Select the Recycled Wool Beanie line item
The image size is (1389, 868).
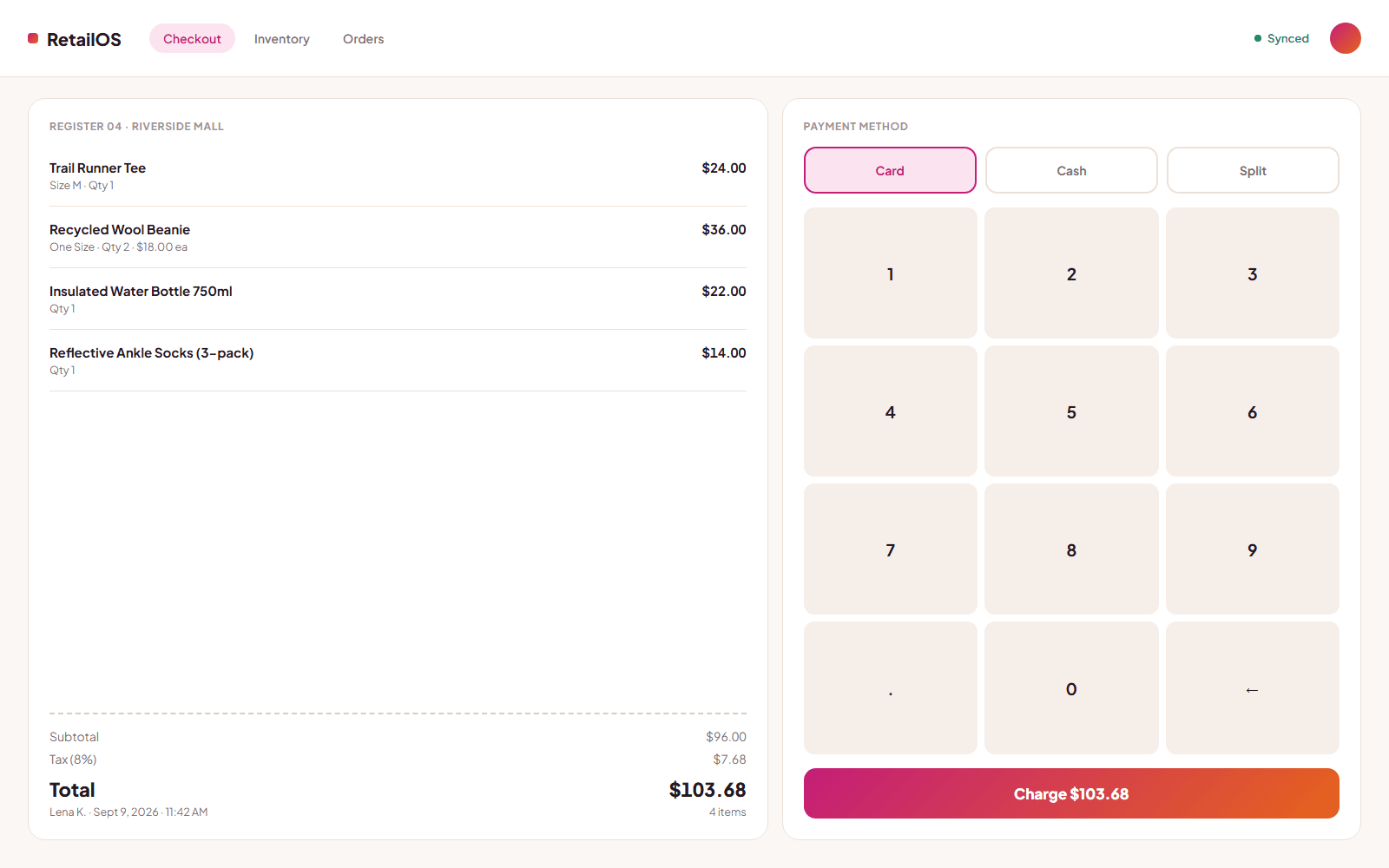pyautogui.click(x=398, y=237)
